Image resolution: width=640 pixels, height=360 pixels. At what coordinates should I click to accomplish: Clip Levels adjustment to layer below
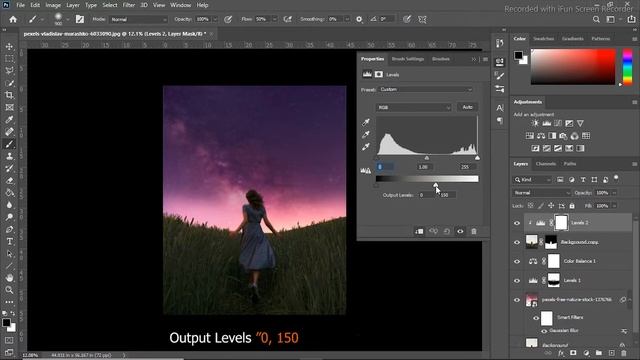tap(419, 231)
